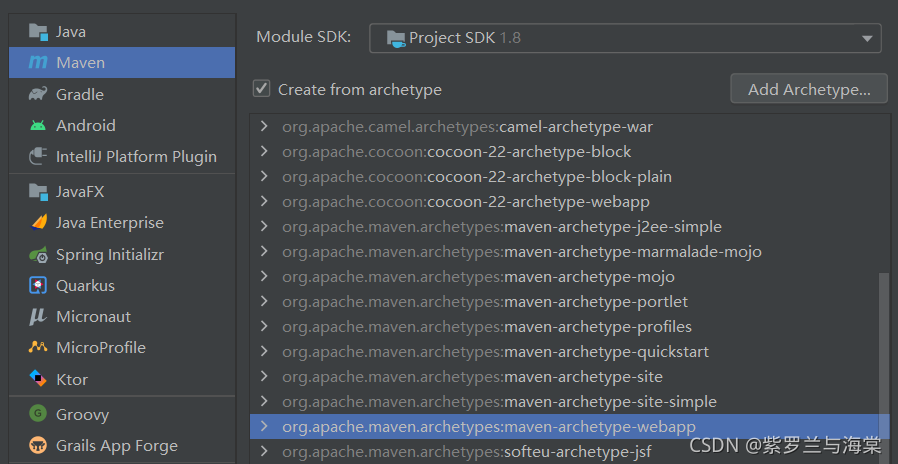Expand maven-archetype-site entry
898x464 pixels.
[264, 376]
